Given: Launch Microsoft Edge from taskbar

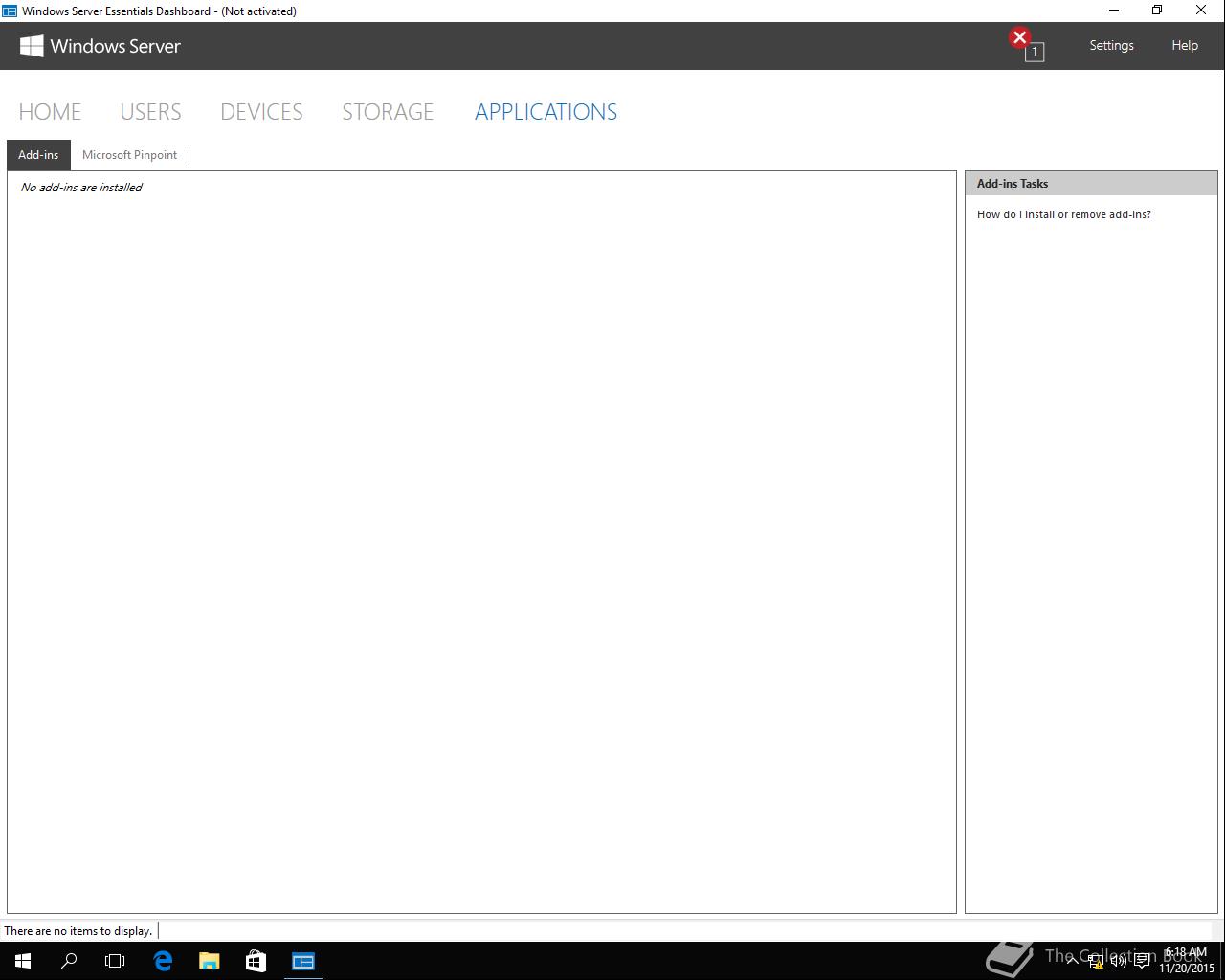Looking at the screenshot, I should click(163, 961).
